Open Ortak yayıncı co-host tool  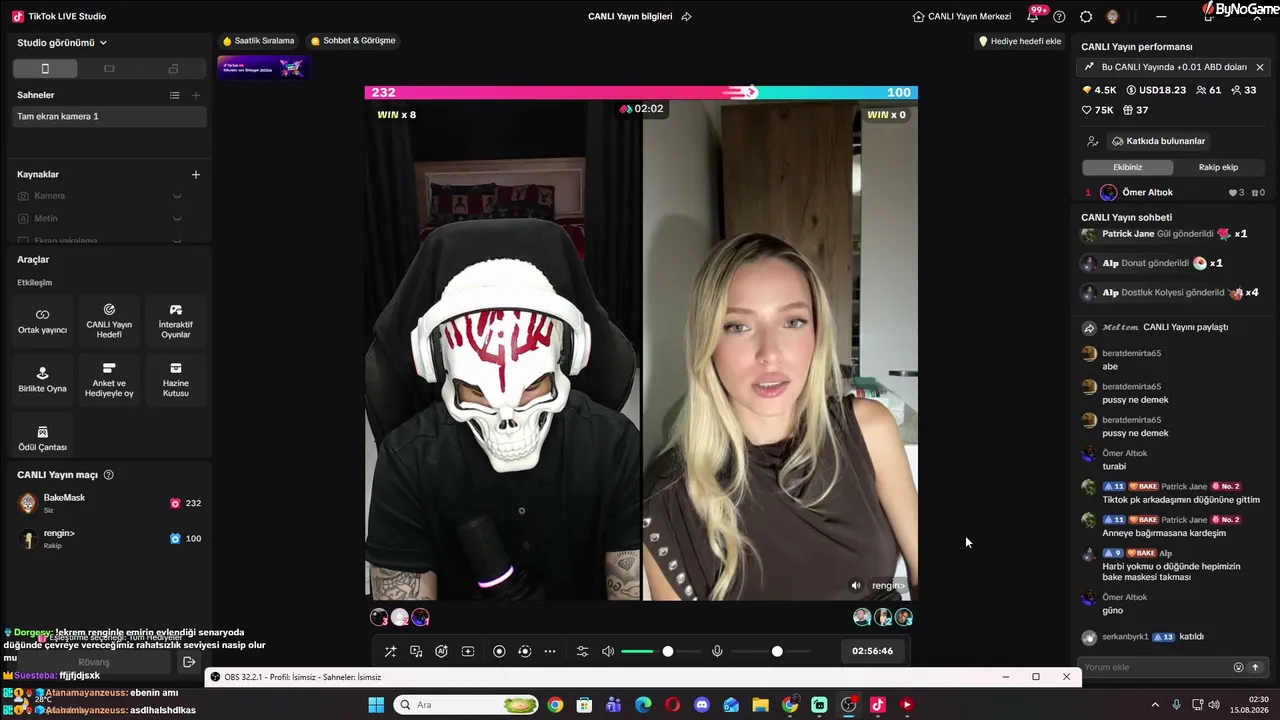tap(42, 321)
